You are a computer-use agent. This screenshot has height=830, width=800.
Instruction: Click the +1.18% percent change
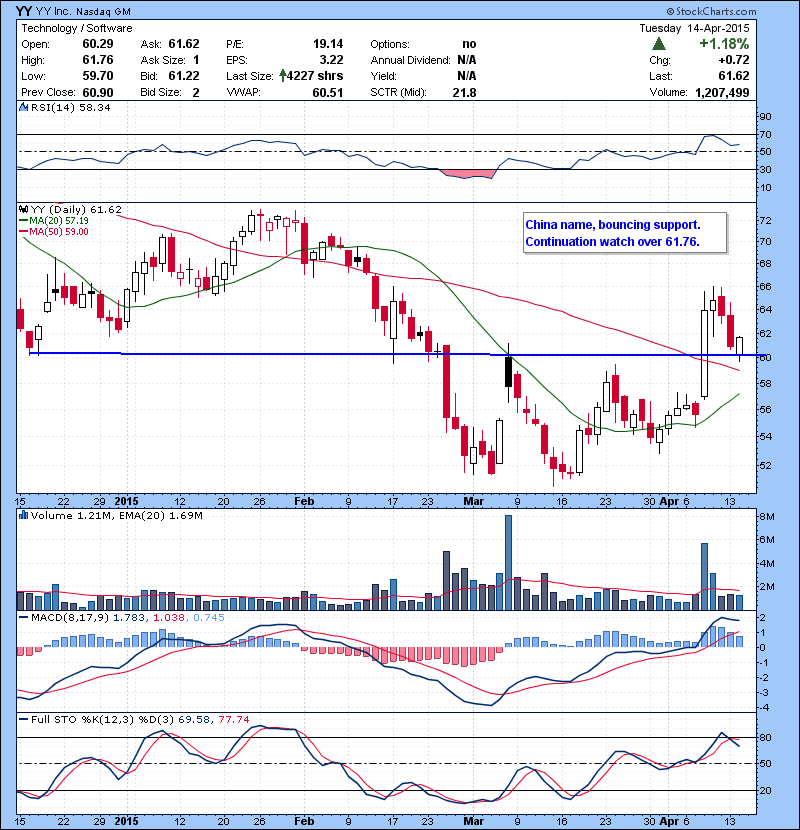724,43
